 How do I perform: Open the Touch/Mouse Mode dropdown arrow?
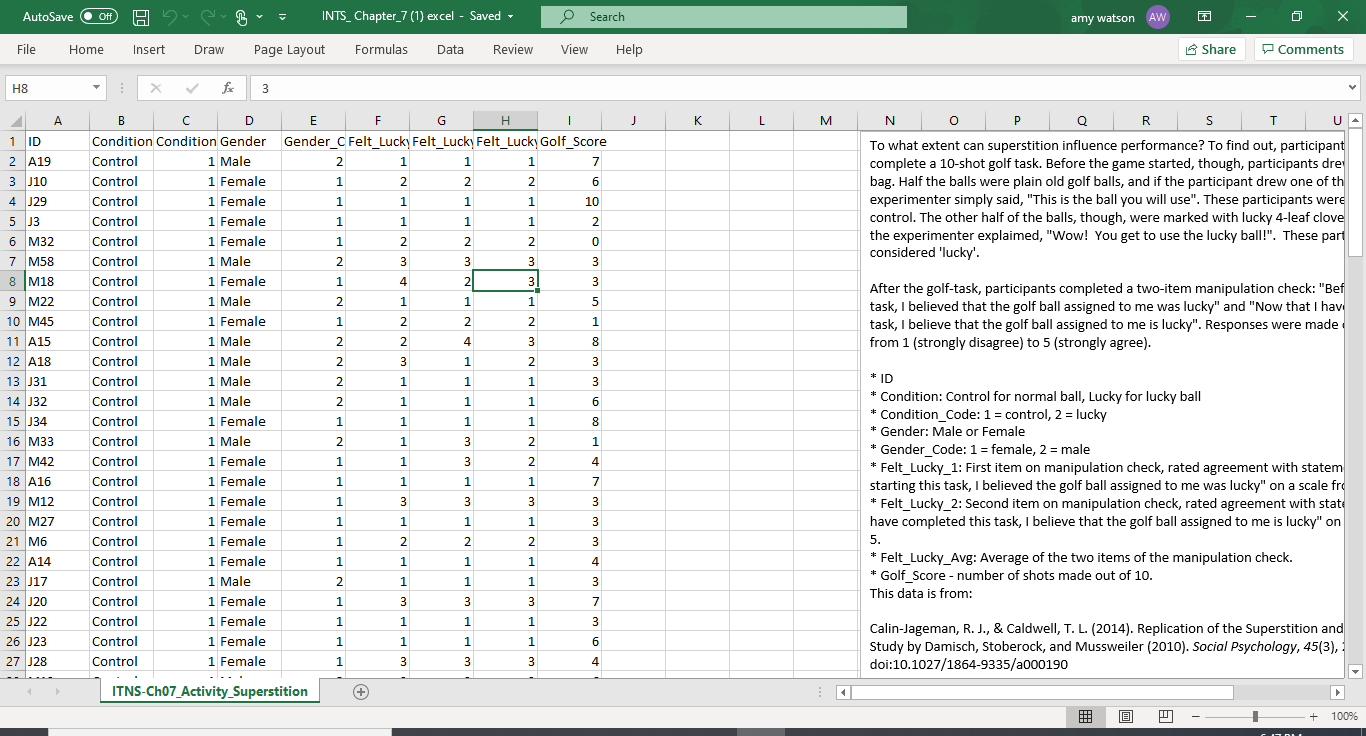260,17
